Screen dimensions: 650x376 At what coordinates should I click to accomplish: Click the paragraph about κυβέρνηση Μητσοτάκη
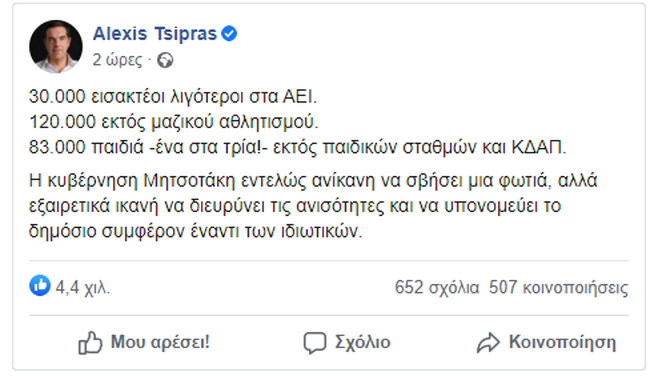313,206
